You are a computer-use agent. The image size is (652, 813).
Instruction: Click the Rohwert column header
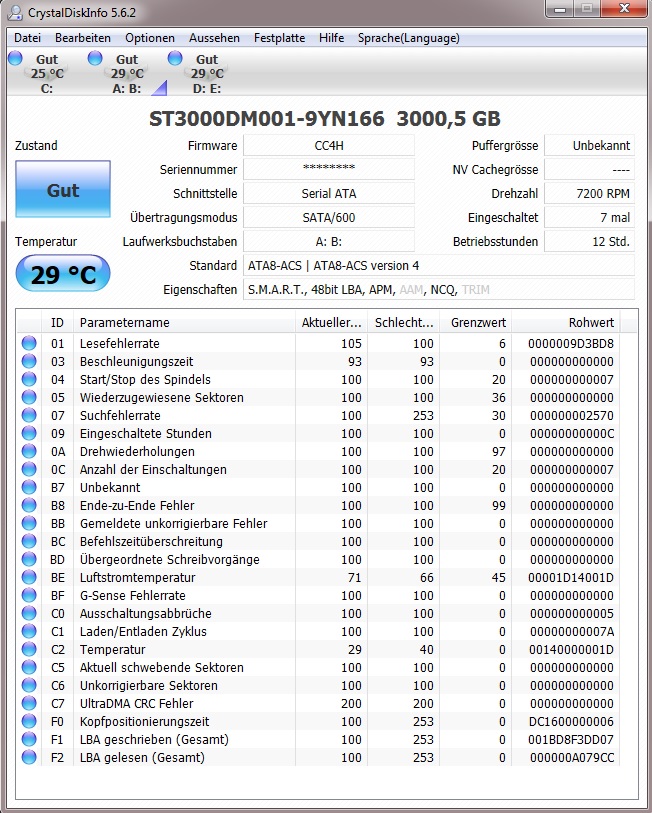click(565, 323)
